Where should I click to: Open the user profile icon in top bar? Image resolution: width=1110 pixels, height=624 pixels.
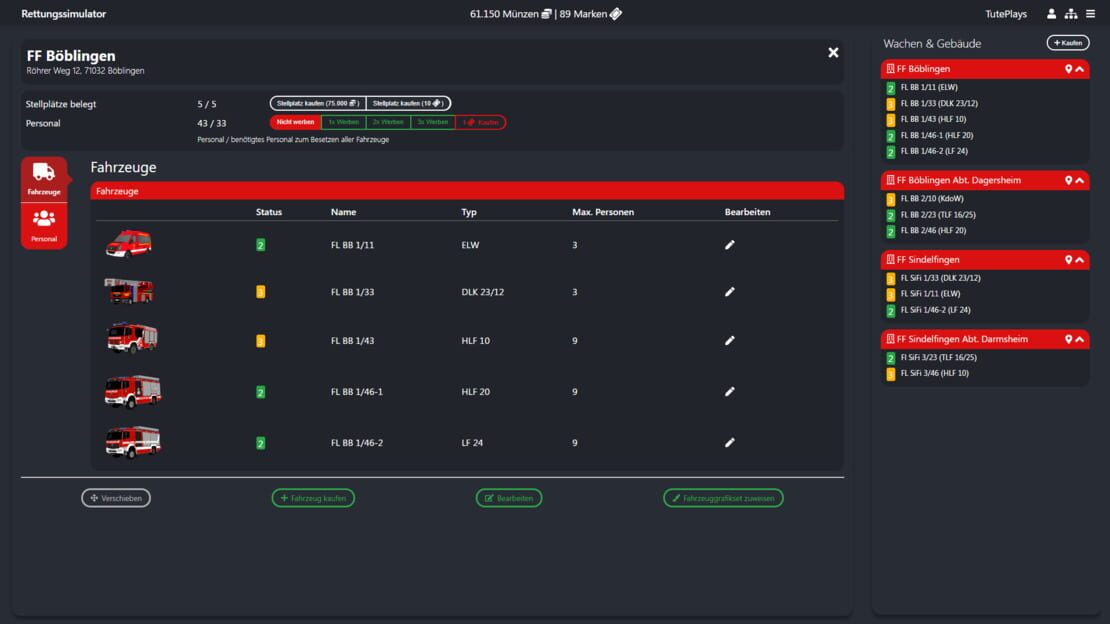pyautogui.click(x=1051, y=14)
